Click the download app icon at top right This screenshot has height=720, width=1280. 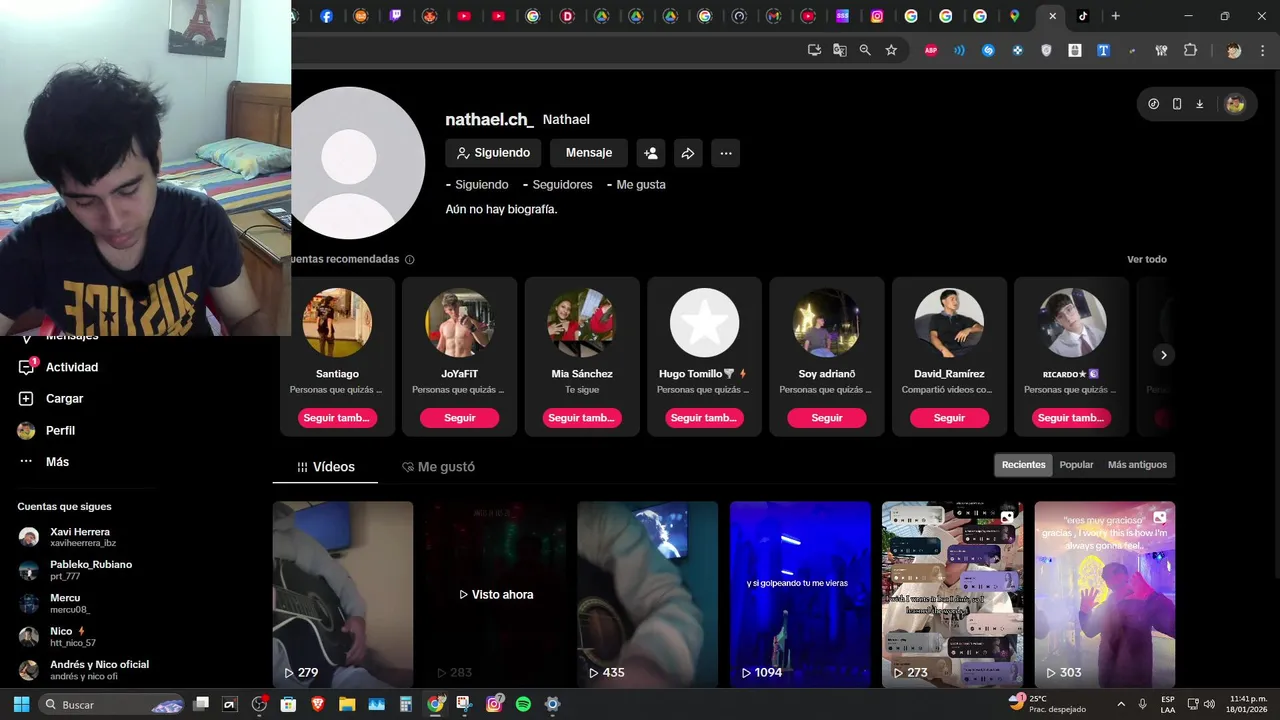1200,104
